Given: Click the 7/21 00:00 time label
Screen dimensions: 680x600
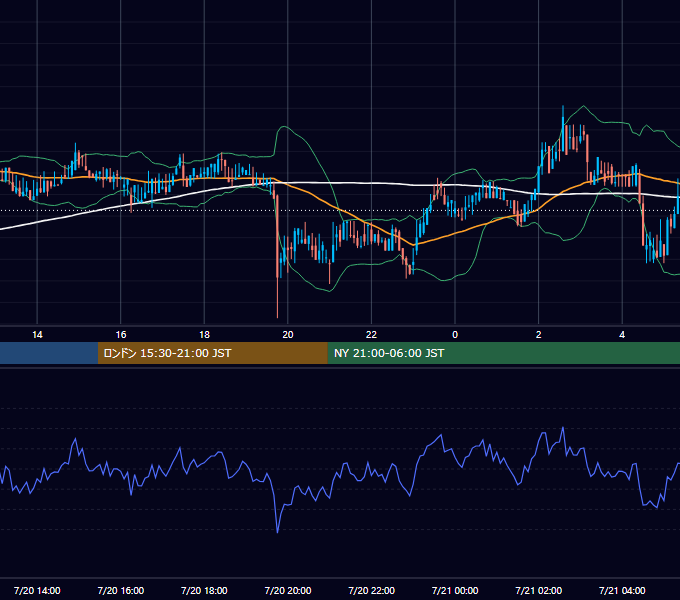Looking at the screenshot, I should 455,590.
